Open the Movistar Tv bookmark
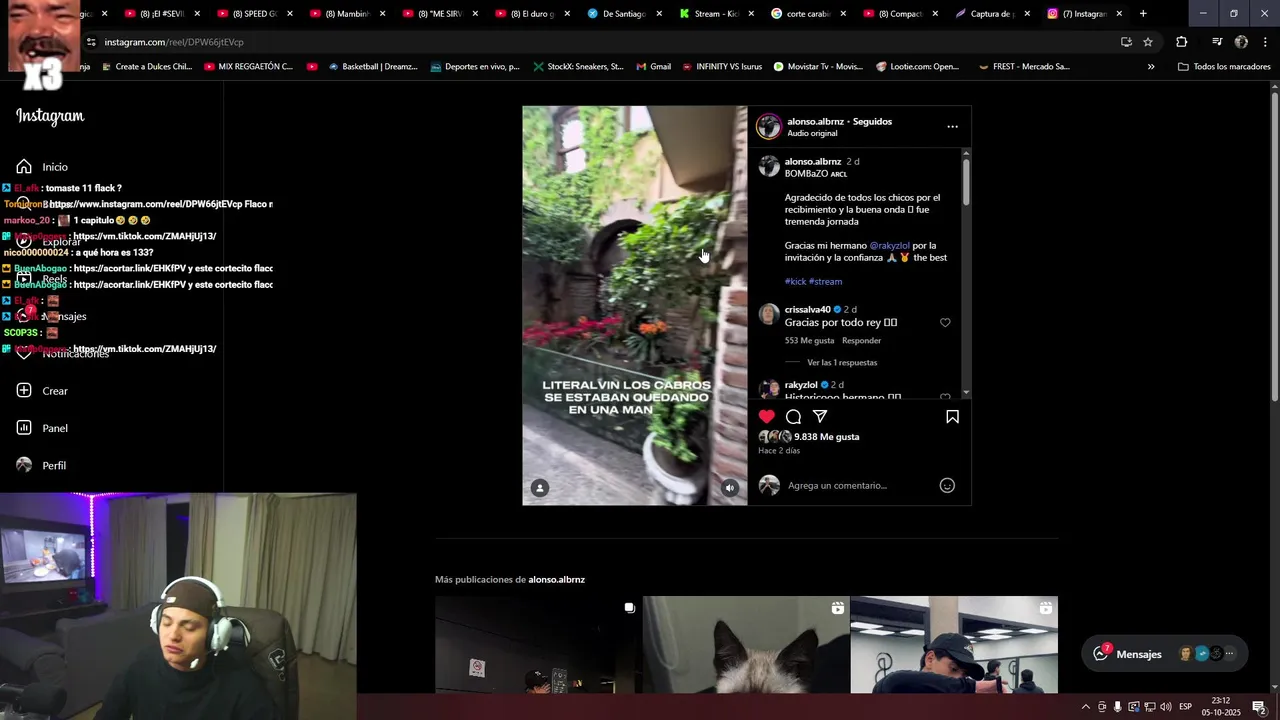The height and width of the screenshot is (720, 1280). 817,67
